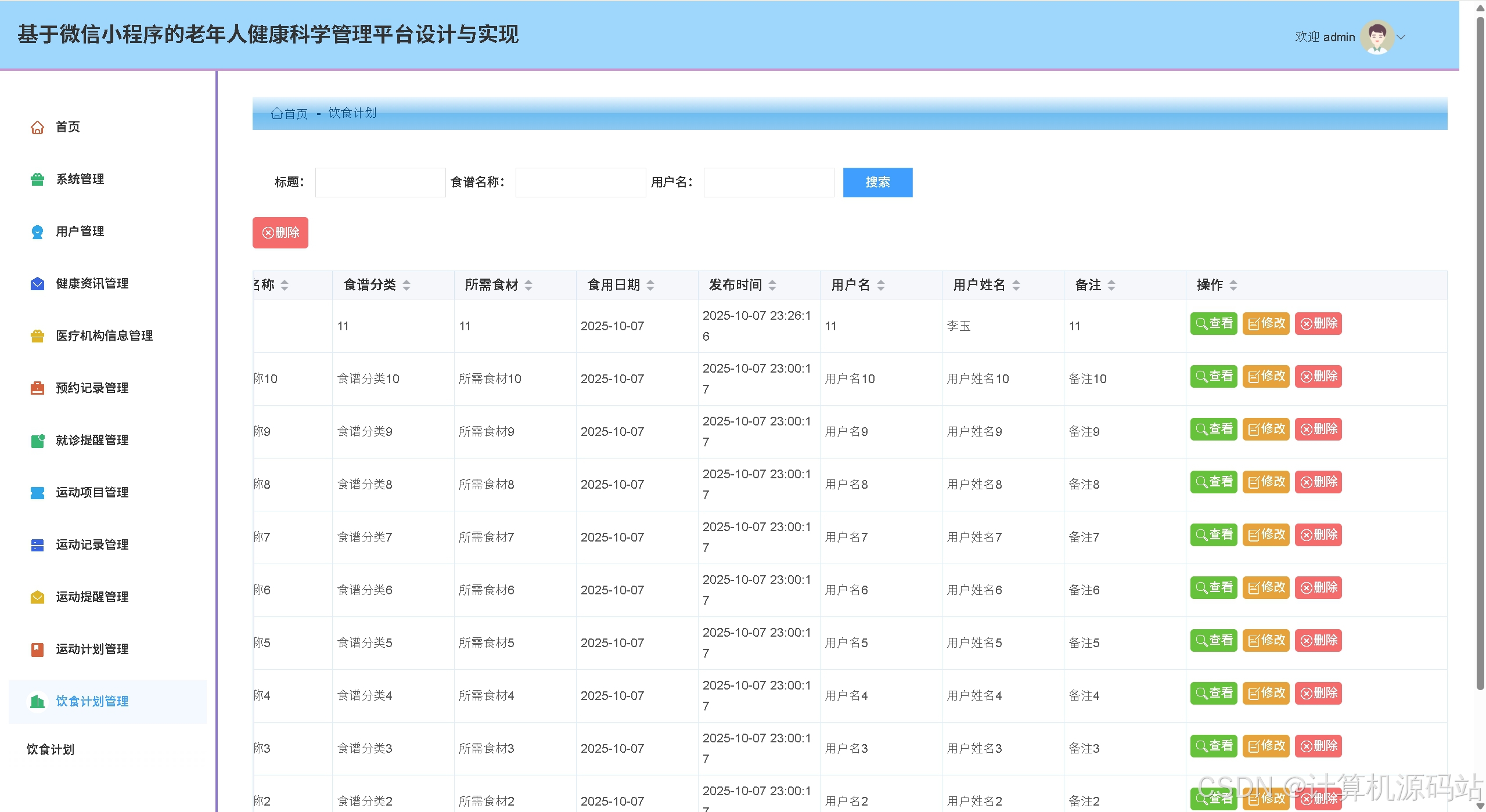
Task: Delete the 用户名6 row
Action: [1318, 587]
